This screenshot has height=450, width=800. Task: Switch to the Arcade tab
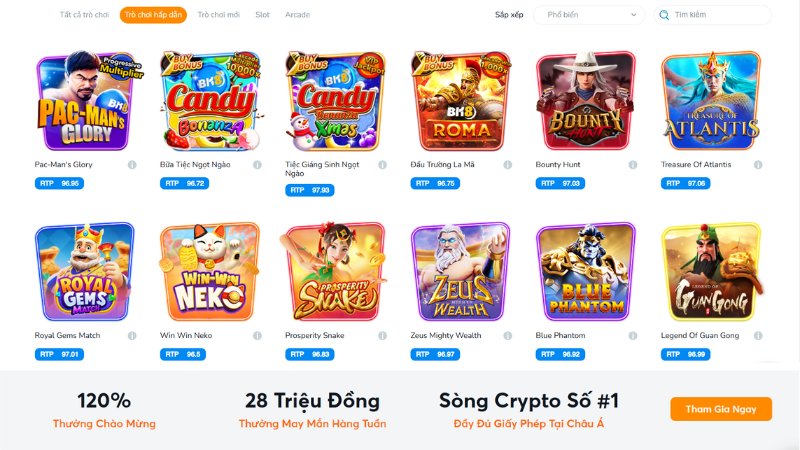[297, 15]
